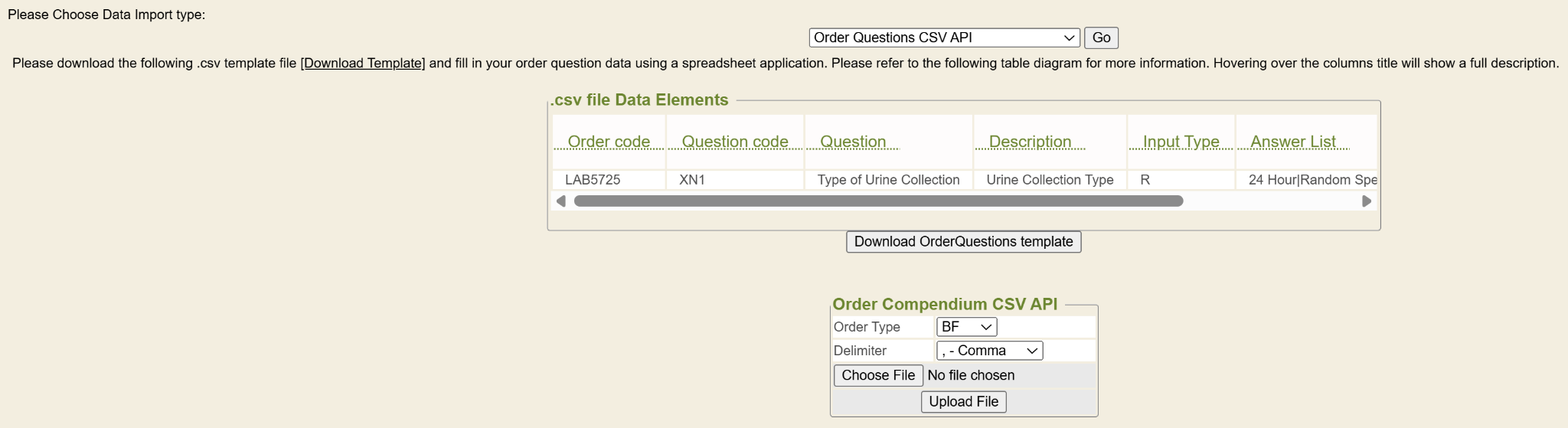Screen dimensions: 1568x428
Task: Click the horizontal scrollbar thumb
Action: coord(878,201)
